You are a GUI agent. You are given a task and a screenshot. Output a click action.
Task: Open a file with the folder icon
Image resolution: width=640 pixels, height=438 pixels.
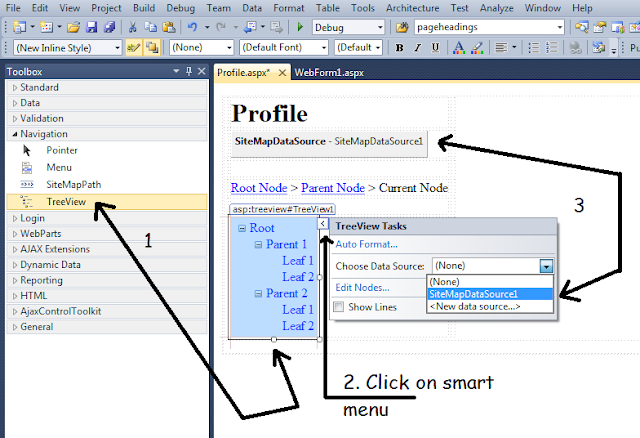(73, 27)
